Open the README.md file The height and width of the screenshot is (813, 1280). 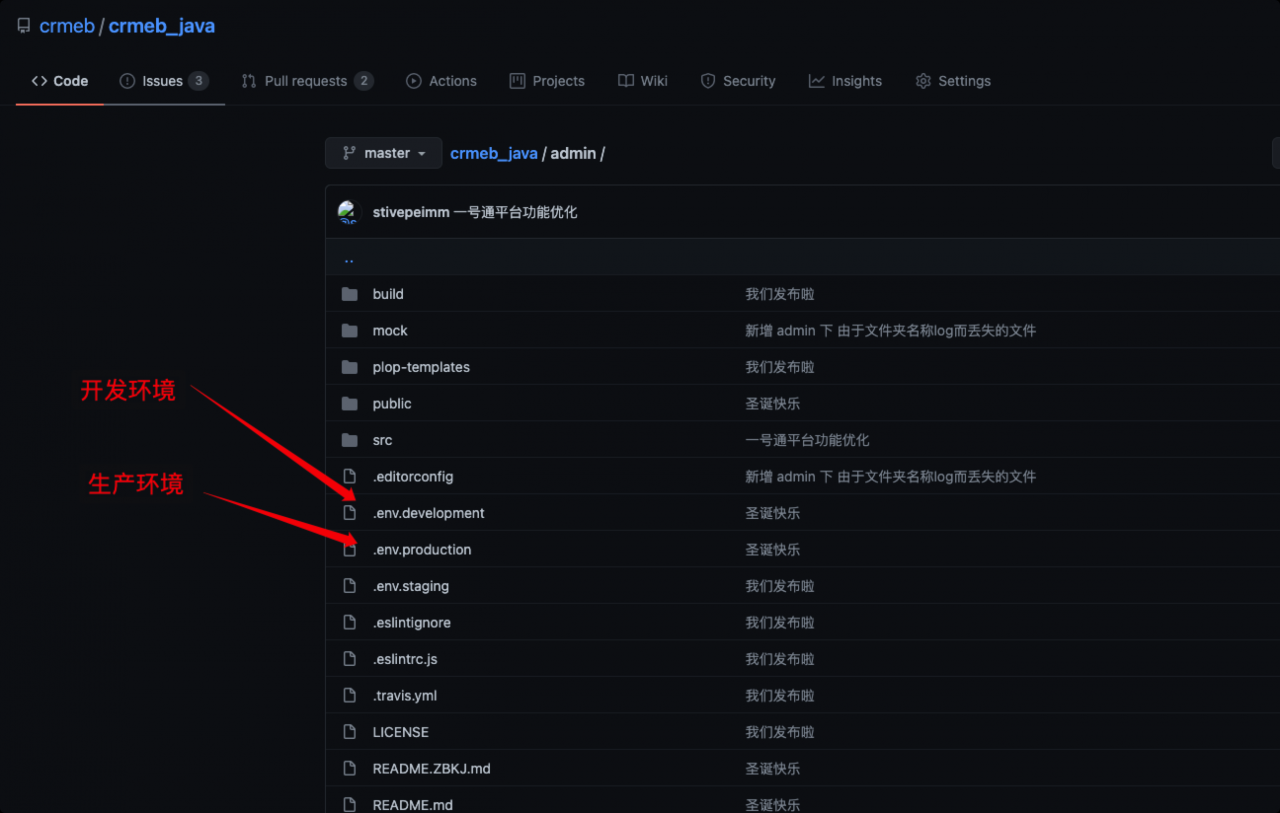click(x=413, y=805)
